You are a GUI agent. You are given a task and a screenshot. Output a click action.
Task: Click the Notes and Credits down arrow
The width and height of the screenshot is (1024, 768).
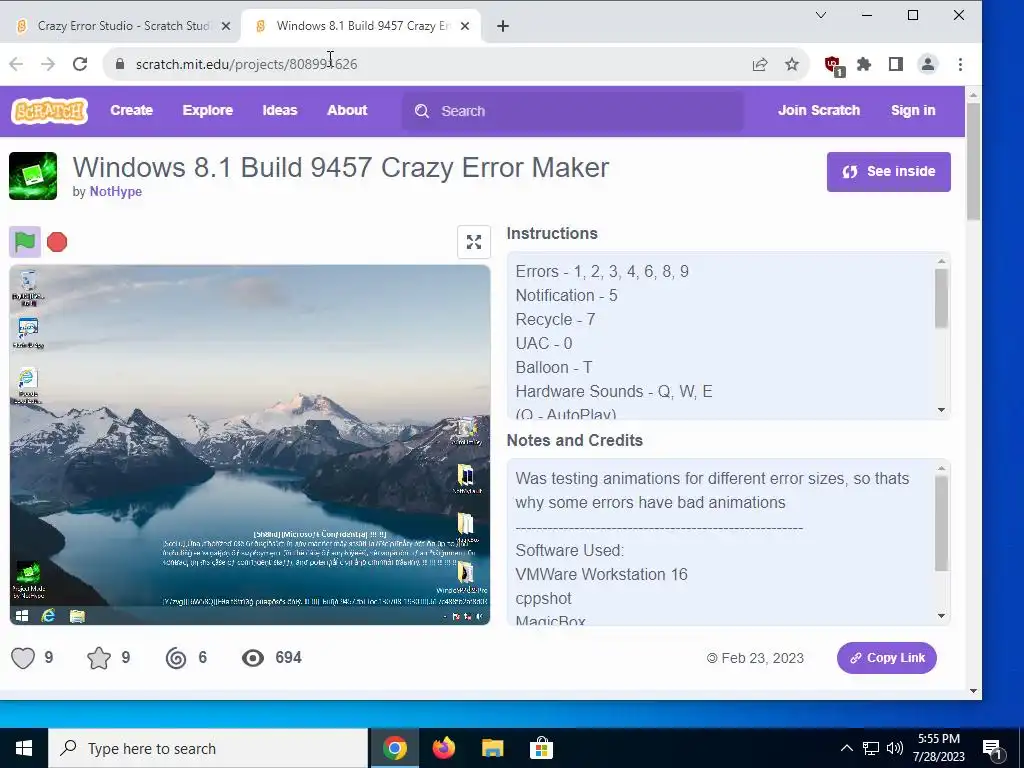[941, 615]
